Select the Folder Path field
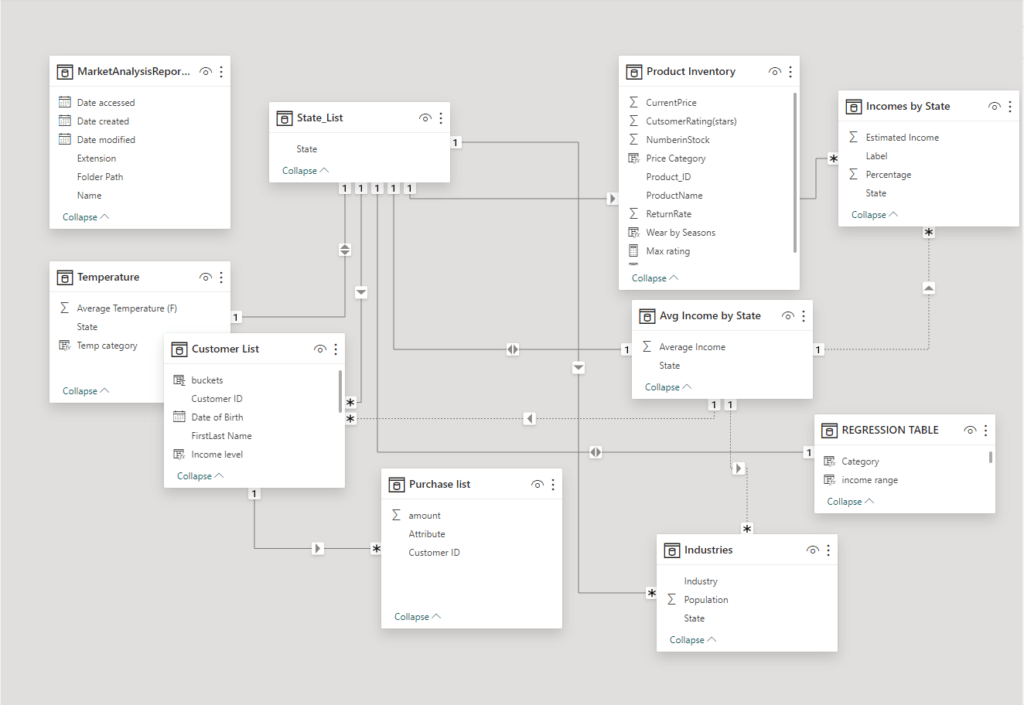 coord(100,177)
